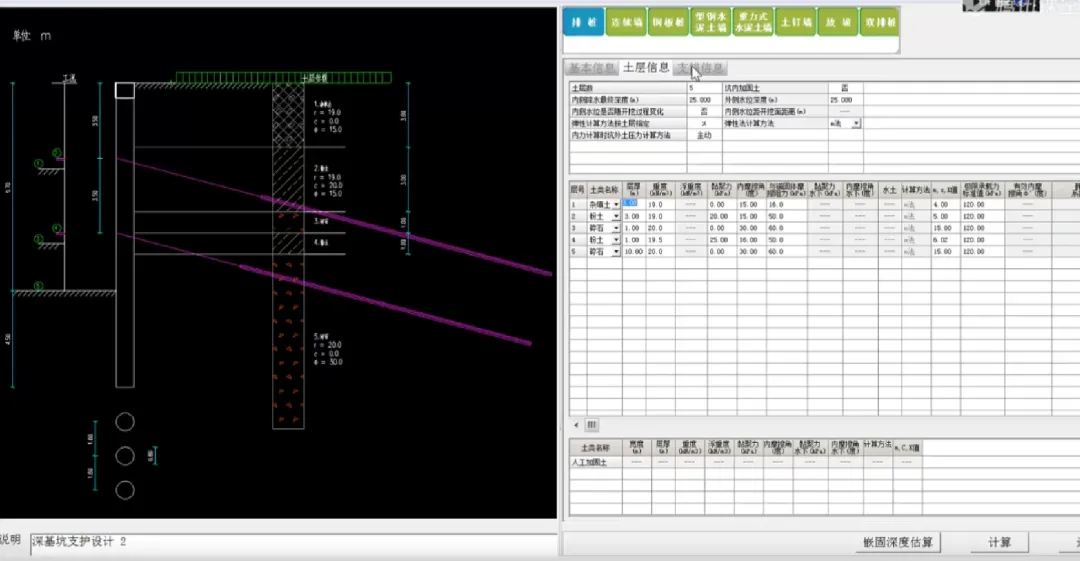Screen dimensions: 1080x561
Task: Expand soil type dropdown for layer 3 碎石
Action: point(616,228)
